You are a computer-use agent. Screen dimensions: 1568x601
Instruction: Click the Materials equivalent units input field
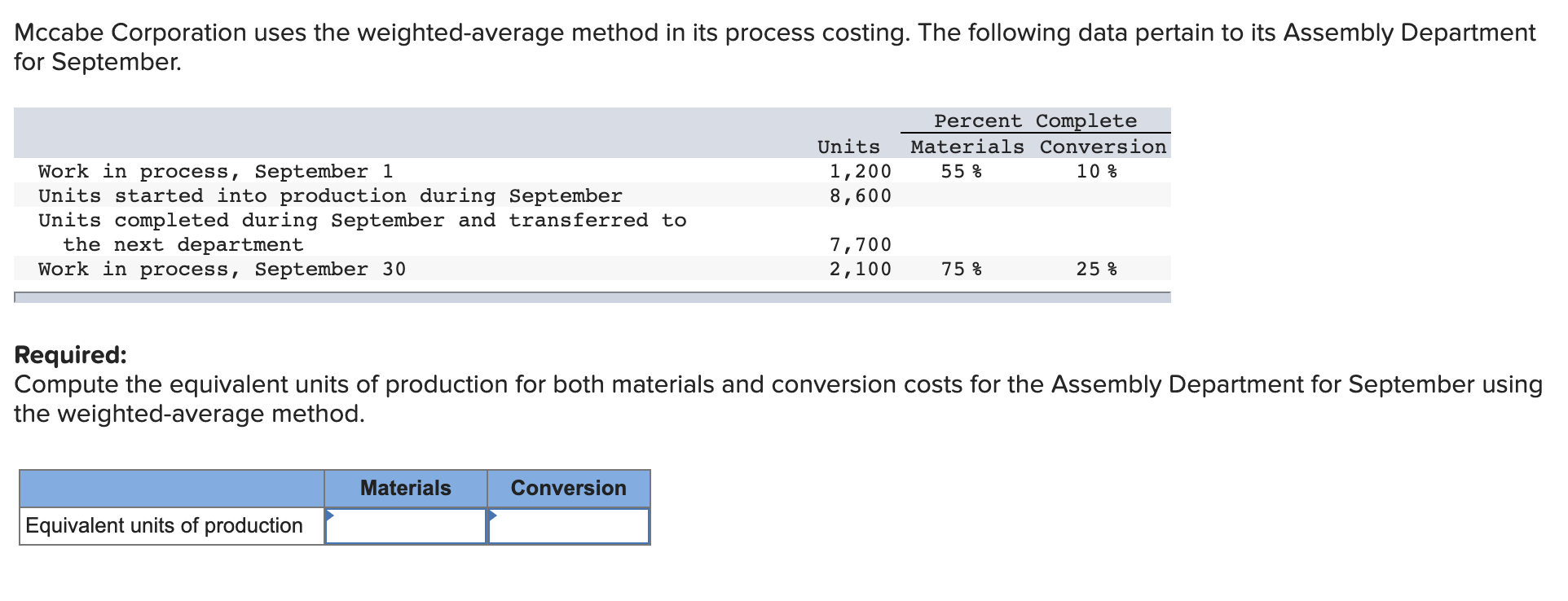click(x=406, y=526)
